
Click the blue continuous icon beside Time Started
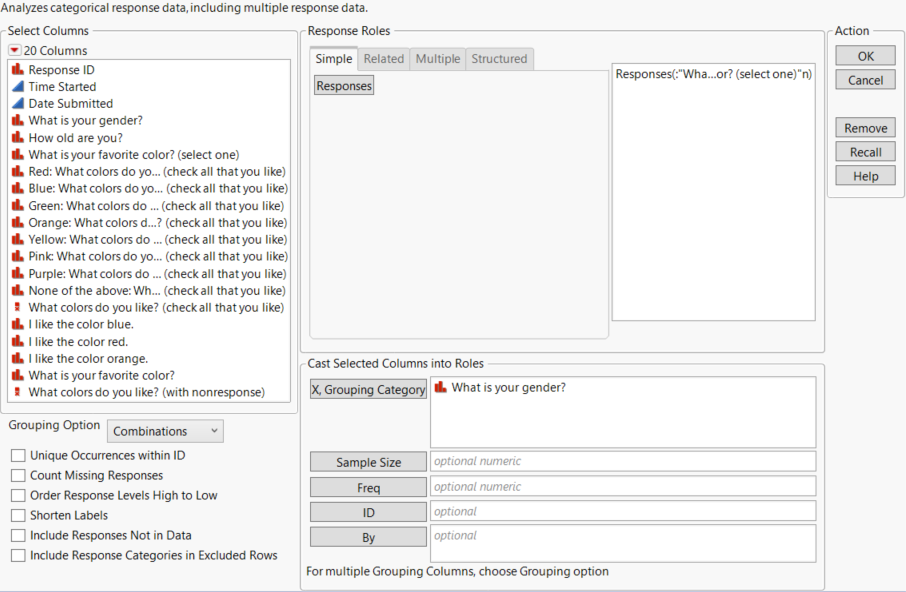[16, 86]
